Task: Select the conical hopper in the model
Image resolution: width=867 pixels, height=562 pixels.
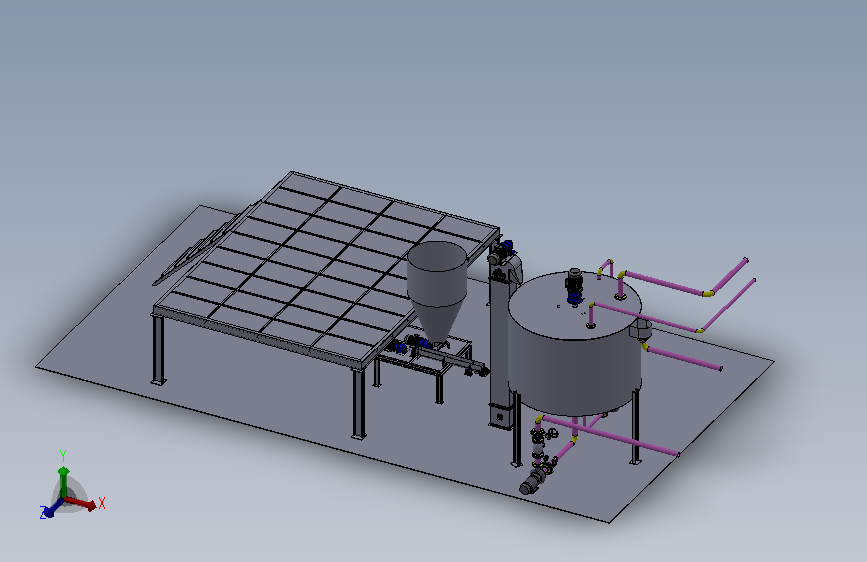Action: [437, 291]
